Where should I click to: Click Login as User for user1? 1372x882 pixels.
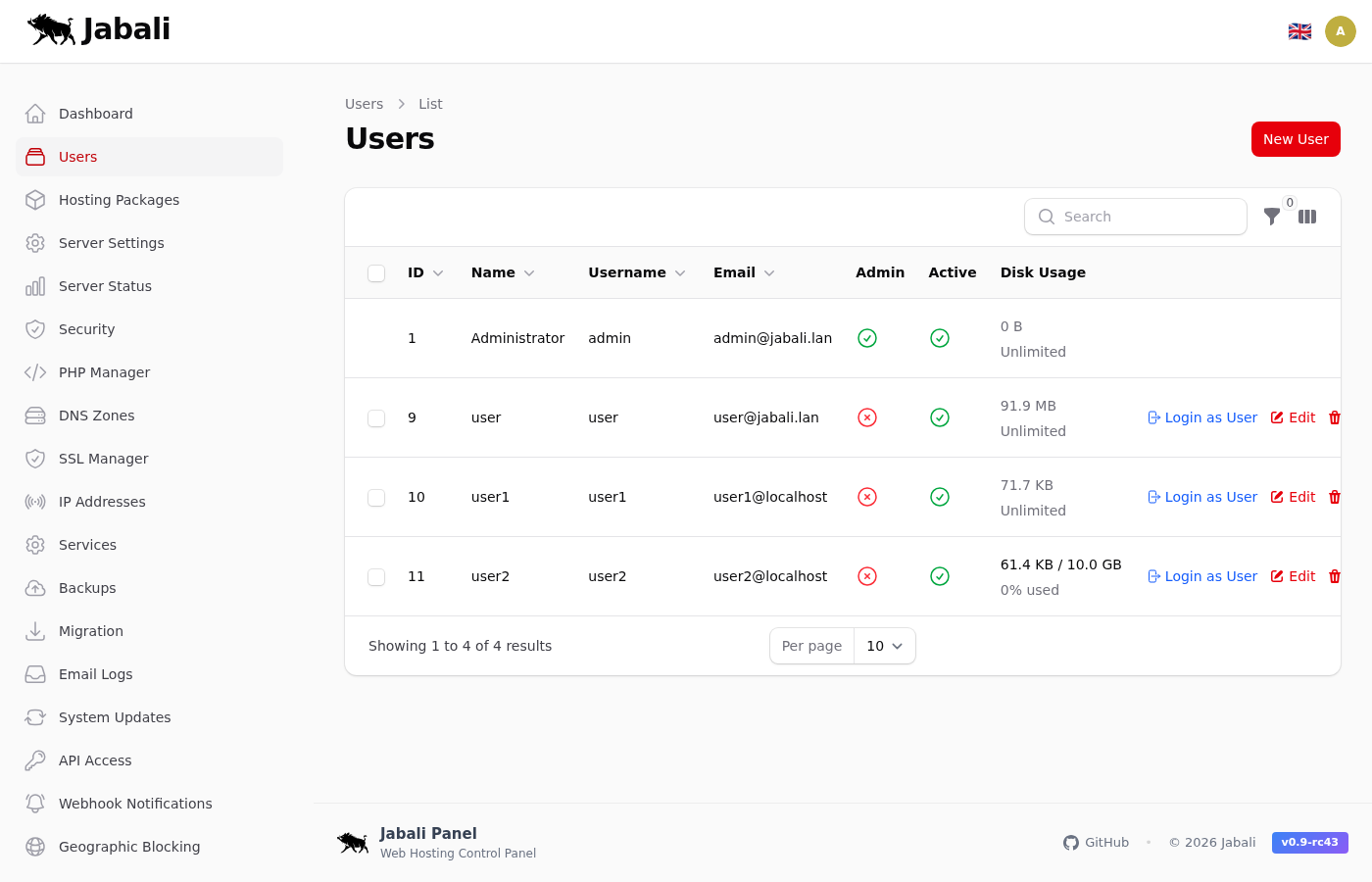1202,497
